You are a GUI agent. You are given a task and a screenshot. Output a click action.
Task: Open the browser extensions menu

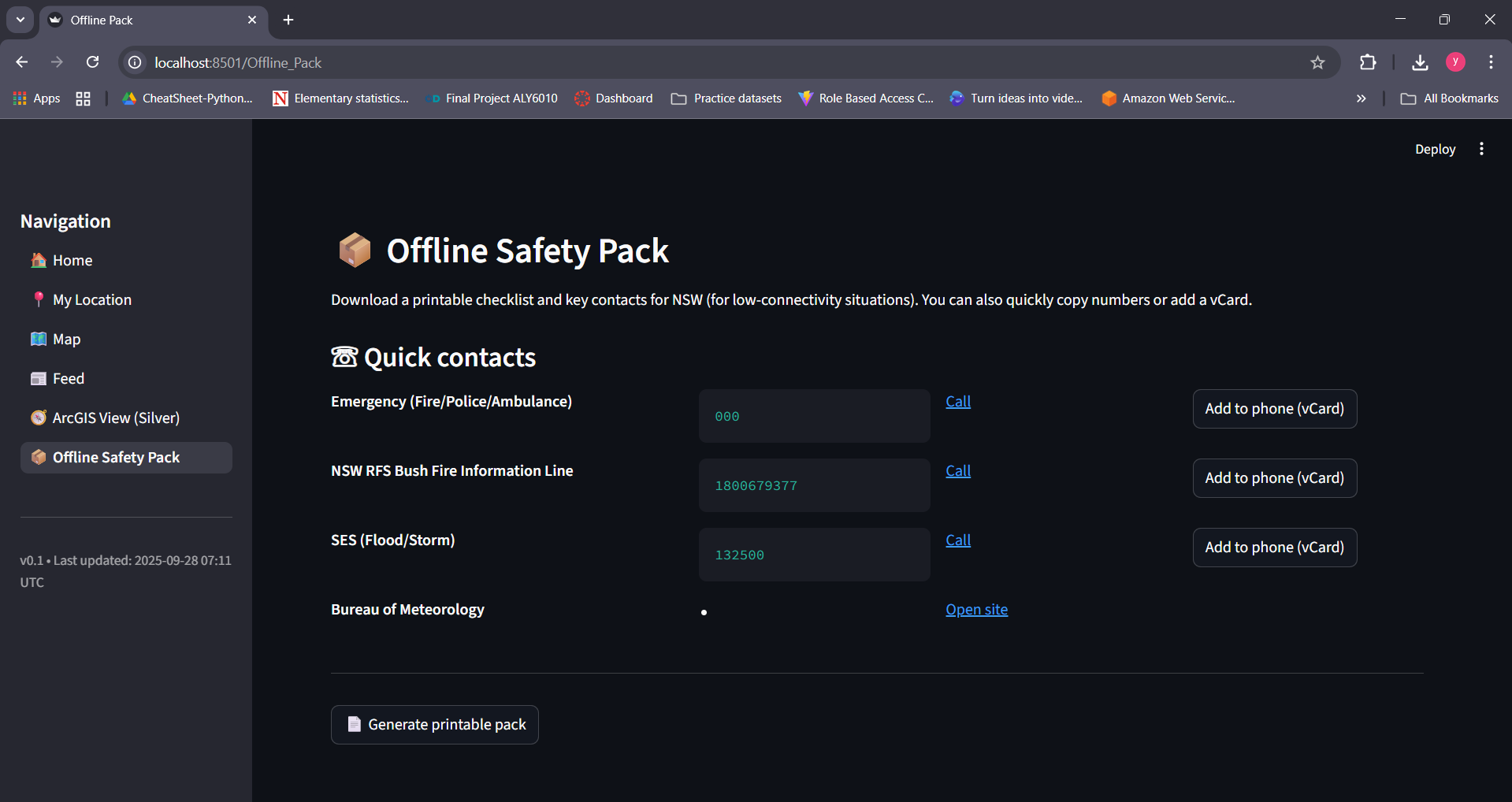point(1368,62)
